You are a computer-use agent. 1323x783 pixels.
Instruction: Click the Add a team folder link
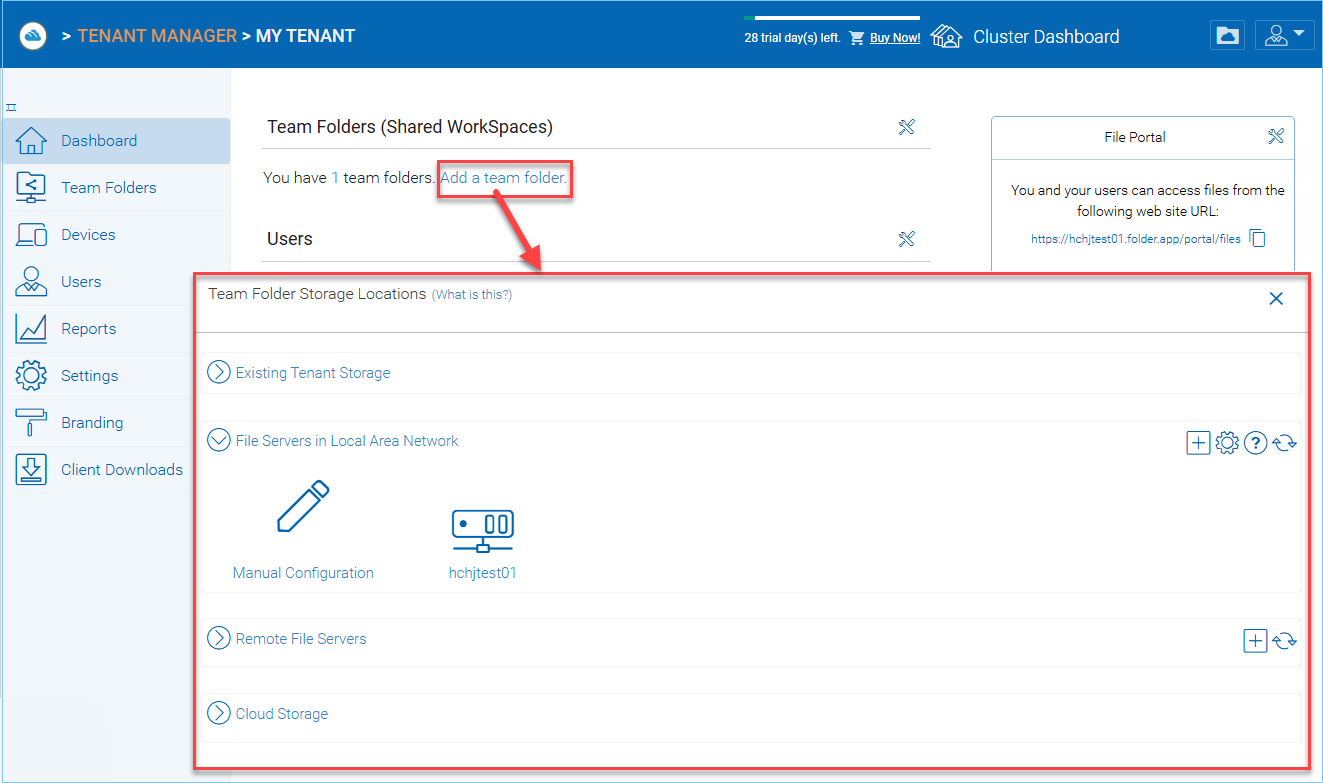[x=503, y=178]
